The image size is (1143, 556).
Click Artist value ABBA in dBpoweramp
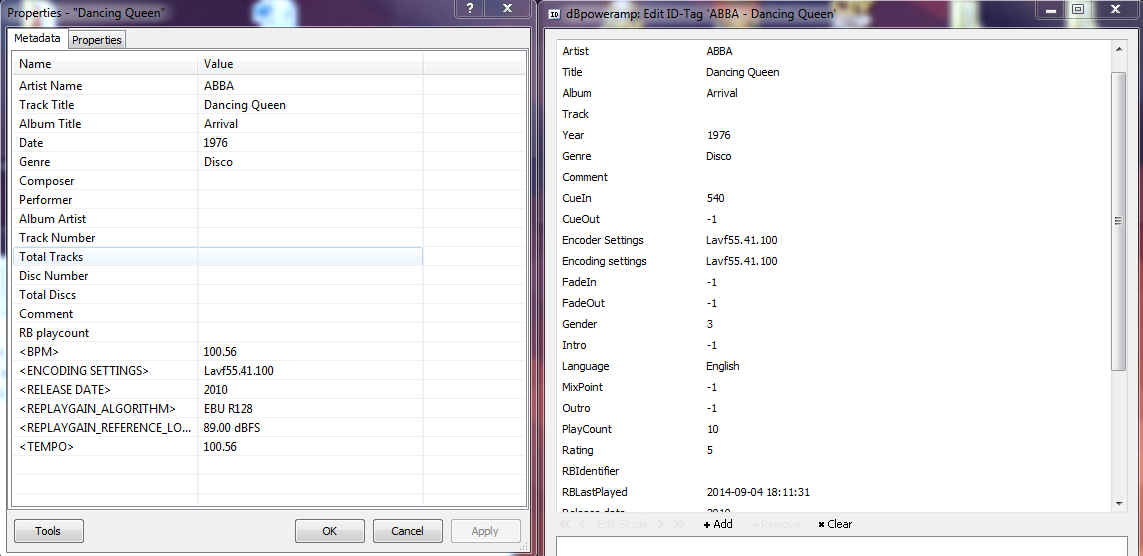[x=719, y=51]
